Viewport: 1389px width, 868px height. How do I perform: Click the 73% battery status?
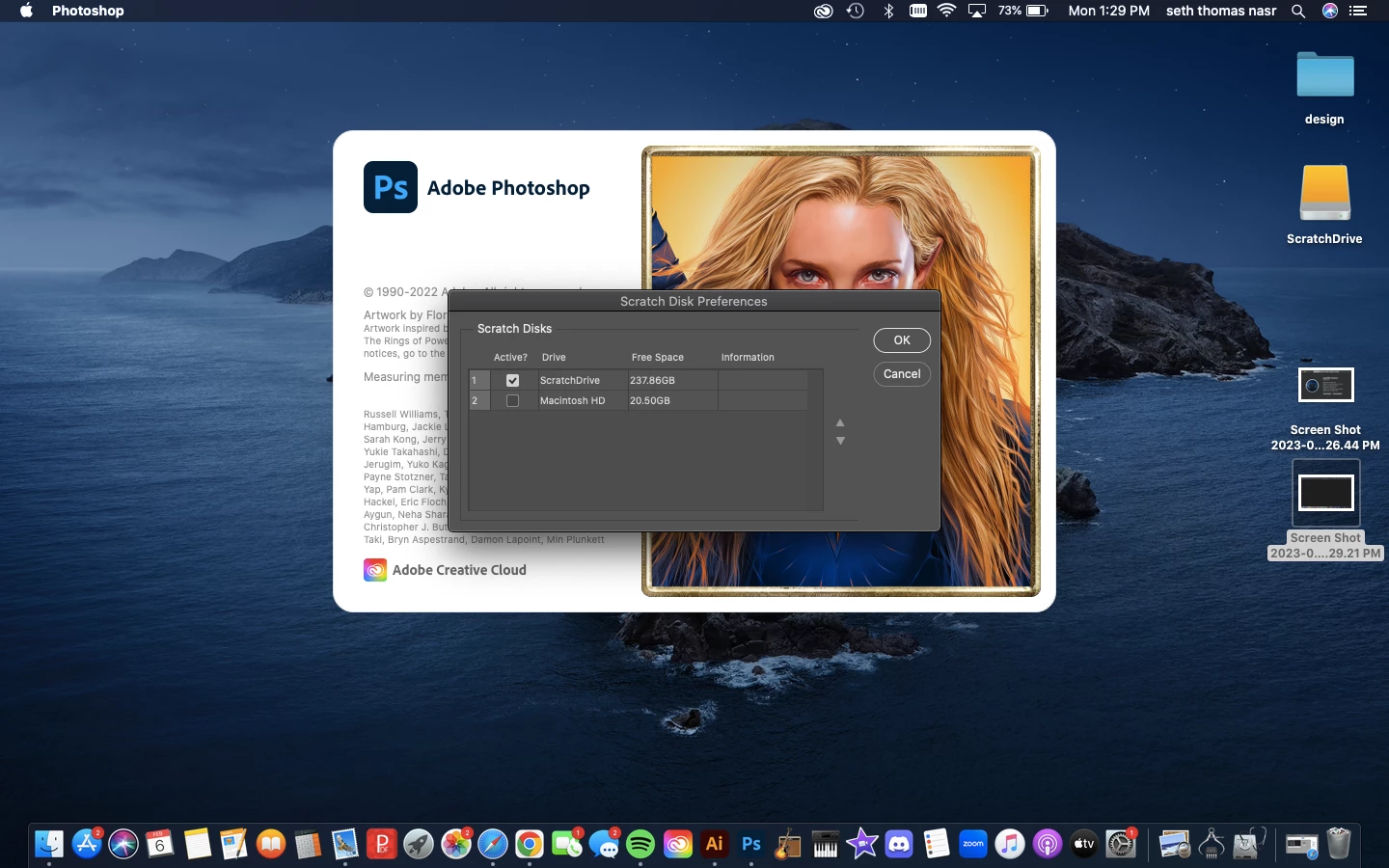[1022, 11]
